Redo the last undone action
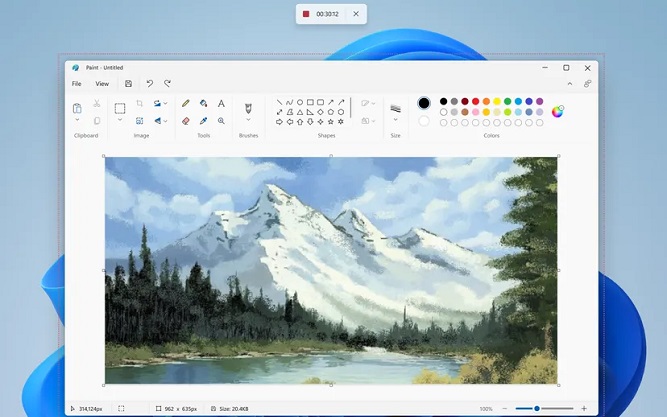This screenshot has width=667, height=417. (x=168, y=84)
